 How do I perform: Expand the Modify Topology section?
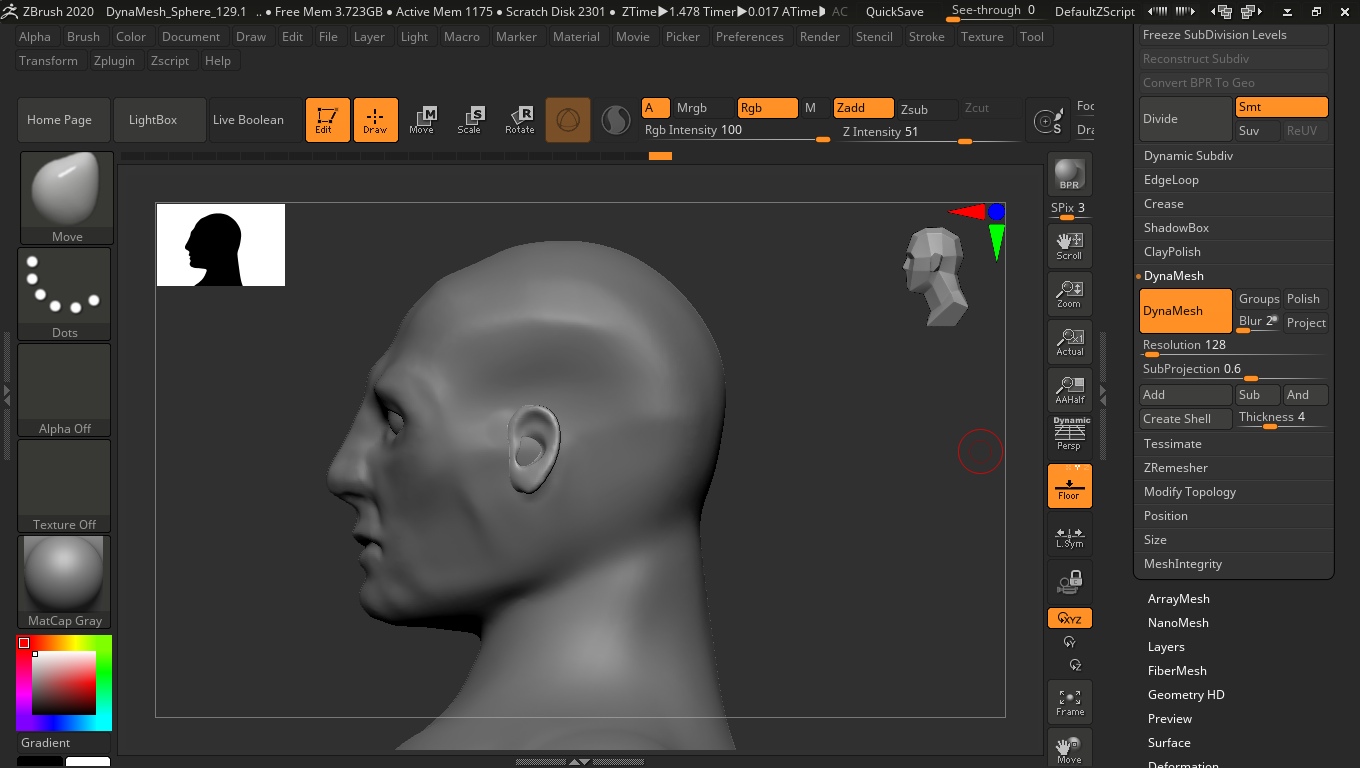click(x=1190, y=492)
